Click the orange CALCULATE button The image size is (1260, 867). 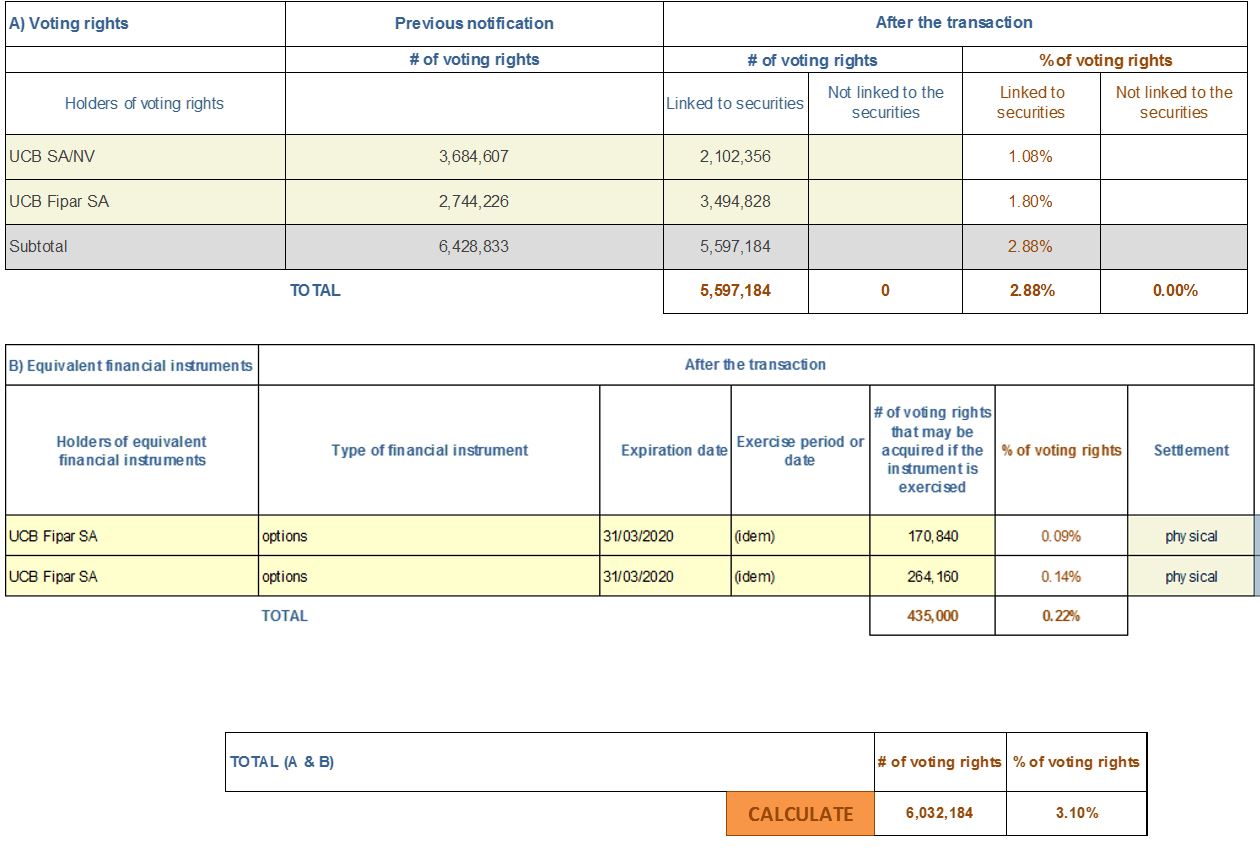point(800,814)
